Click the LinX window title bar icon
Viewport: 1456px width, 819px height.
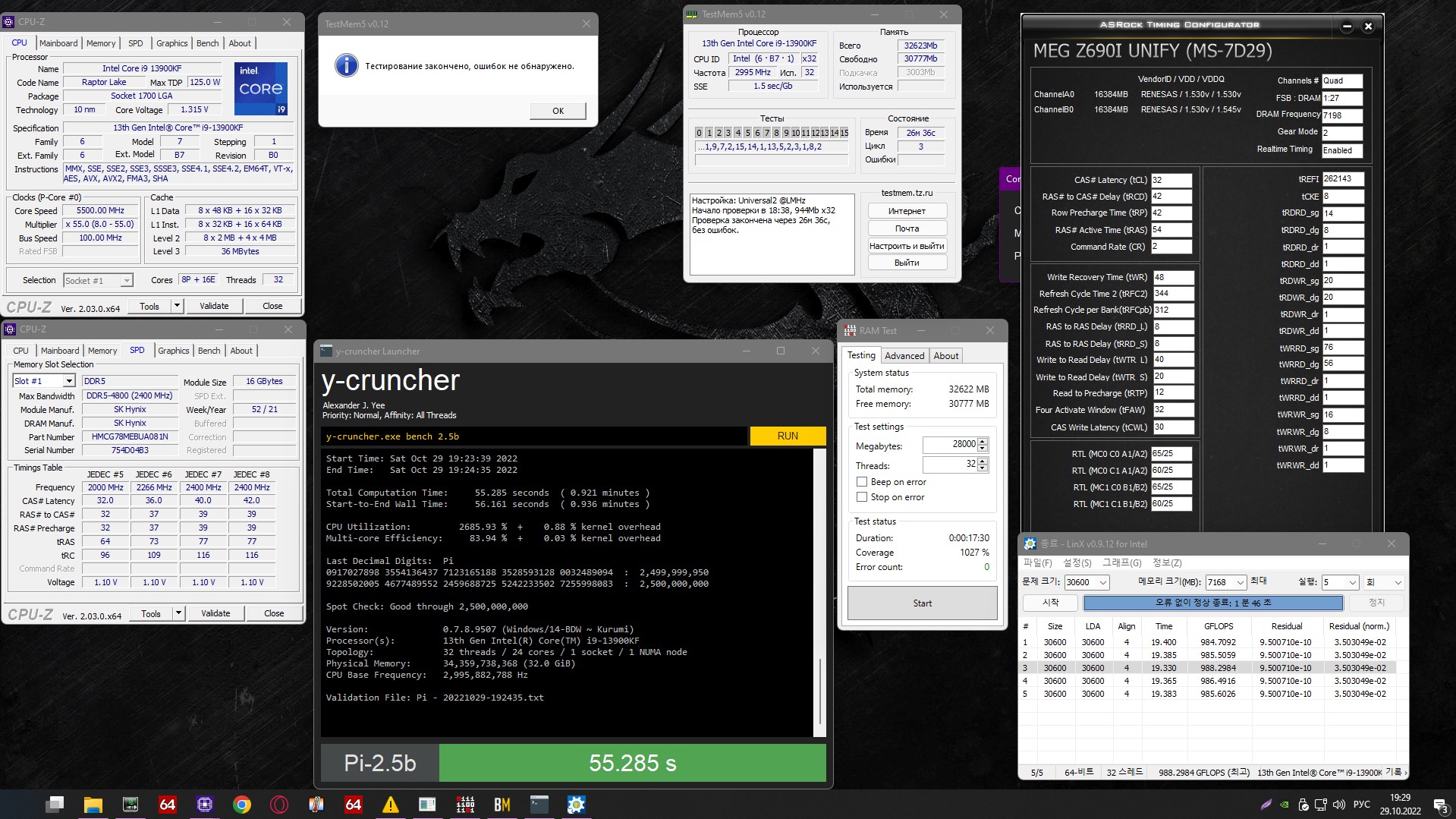tap(1030, 543)
